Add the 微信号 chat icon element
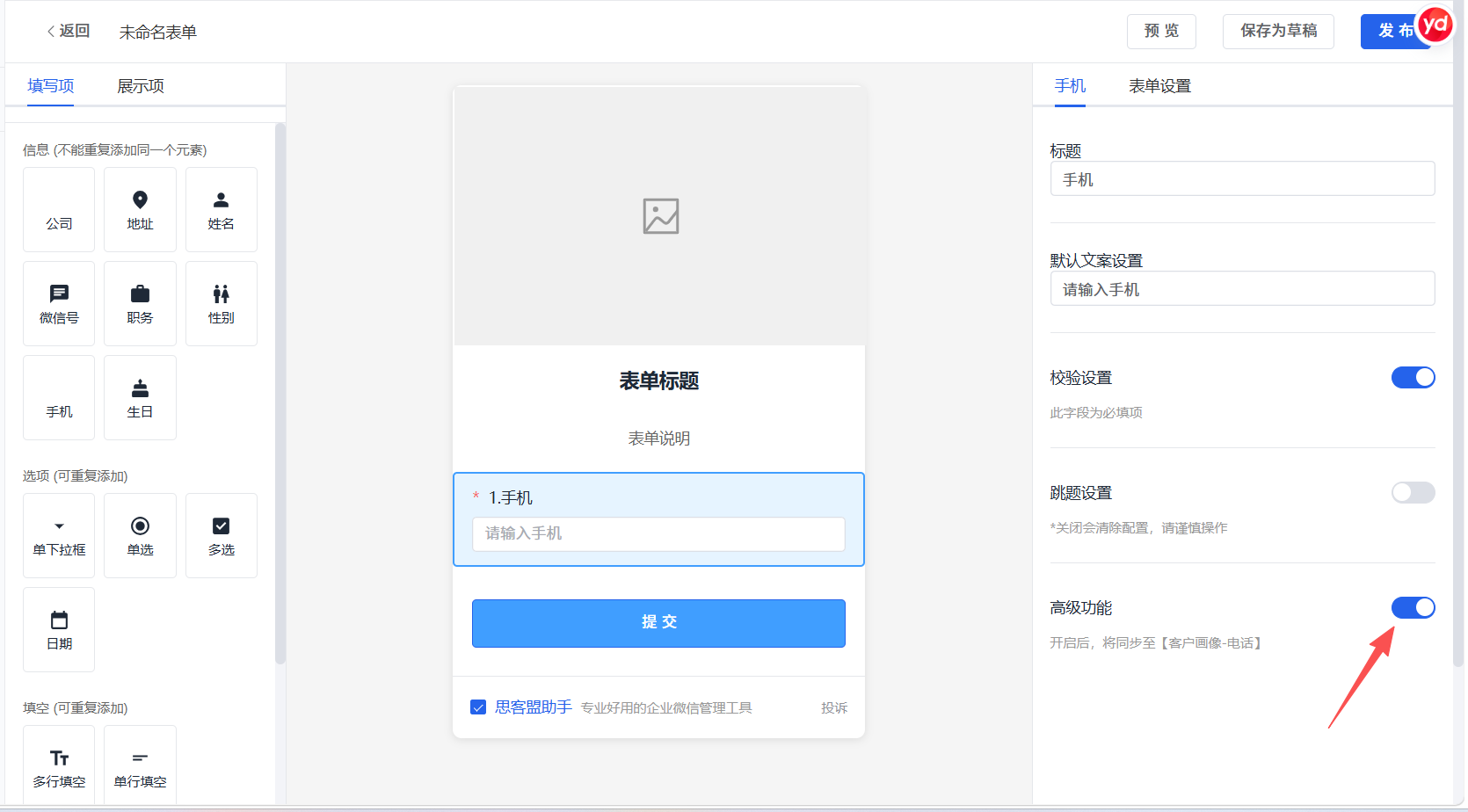1468x812 pixels. pyautogui.click(x=59, y=304)
